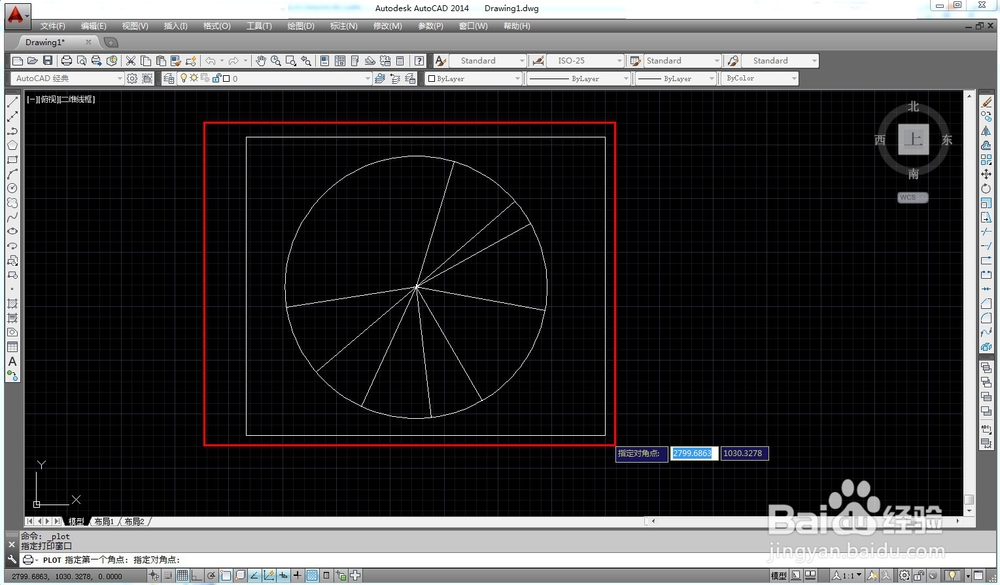Open the 文件(F) menu
The width and height of the screenshot is (1000, 585).
[x=52, y=26]
